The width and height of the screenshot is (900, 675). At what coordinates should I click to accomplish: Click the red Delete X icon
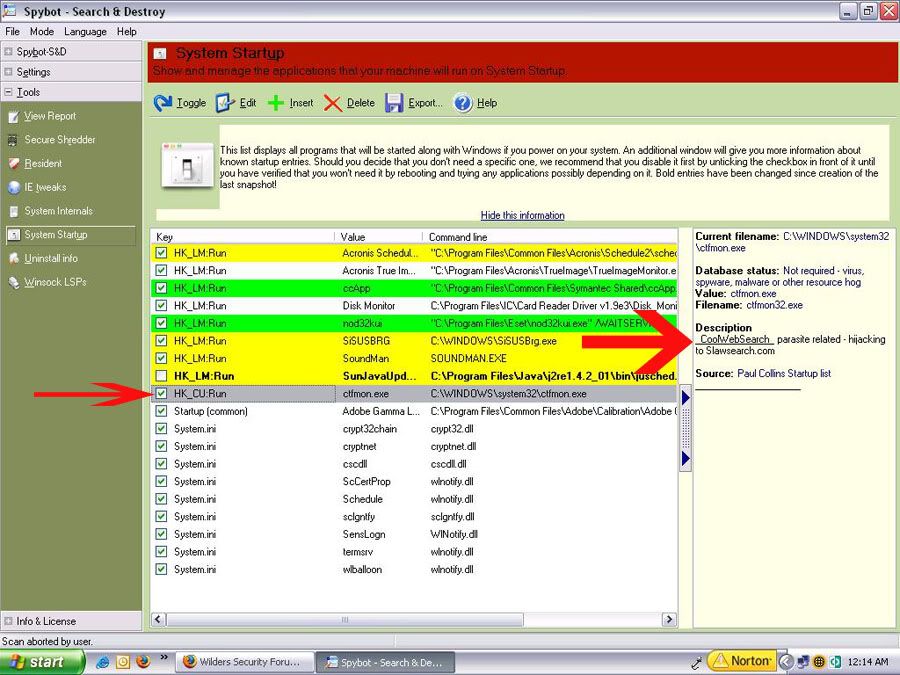332,103
